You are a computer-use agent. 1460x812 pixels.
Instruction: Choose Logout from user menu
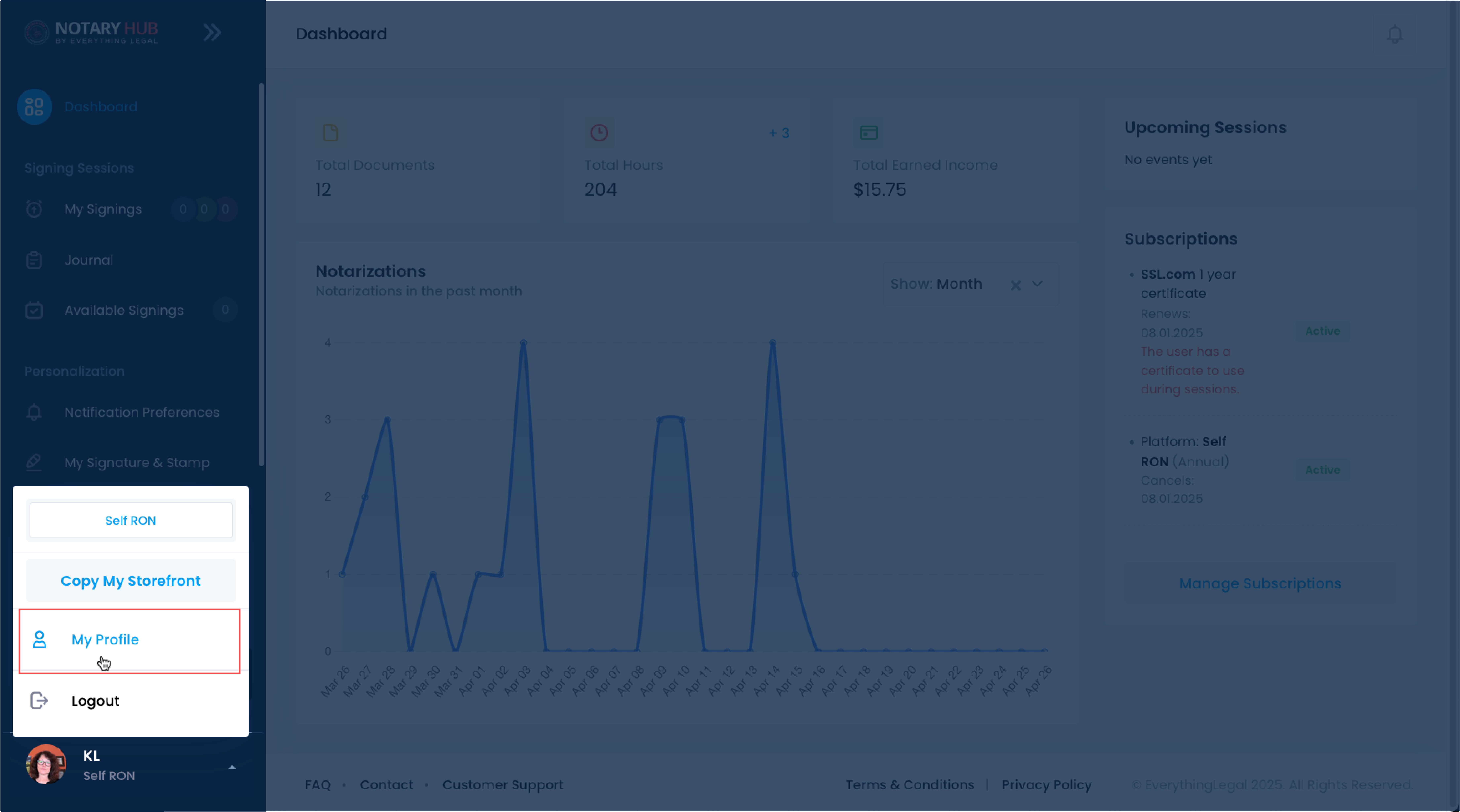tap(130, 701)
